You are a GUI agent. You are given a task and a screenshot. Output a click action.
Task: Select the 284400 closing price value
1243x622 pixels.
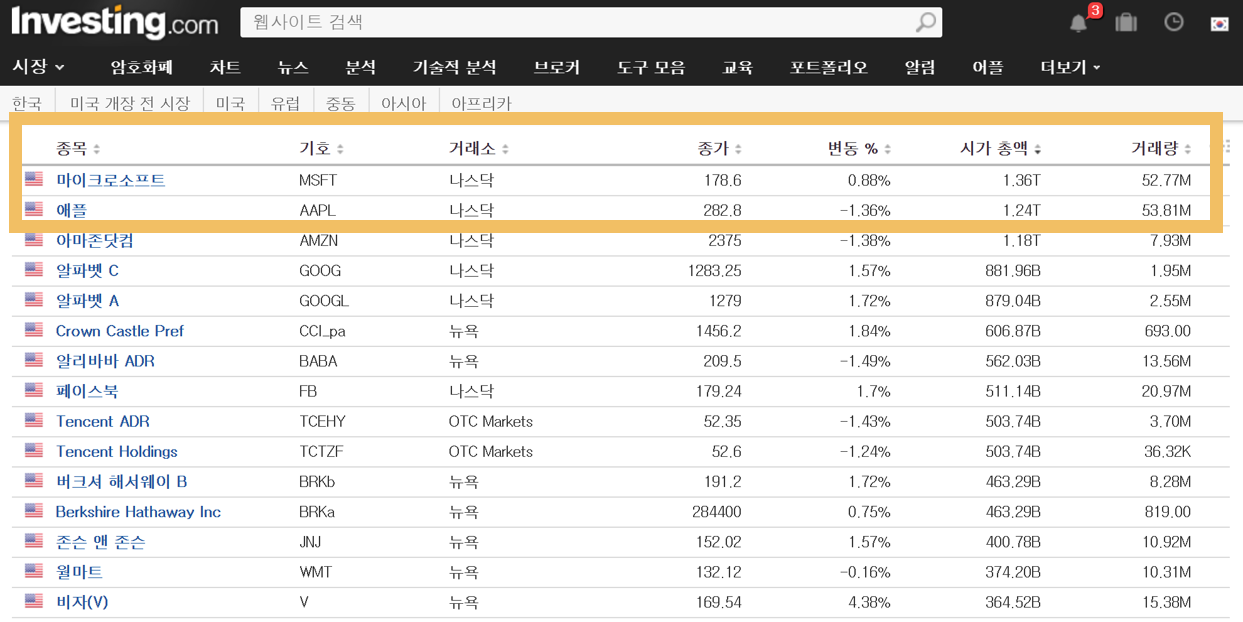717,511
